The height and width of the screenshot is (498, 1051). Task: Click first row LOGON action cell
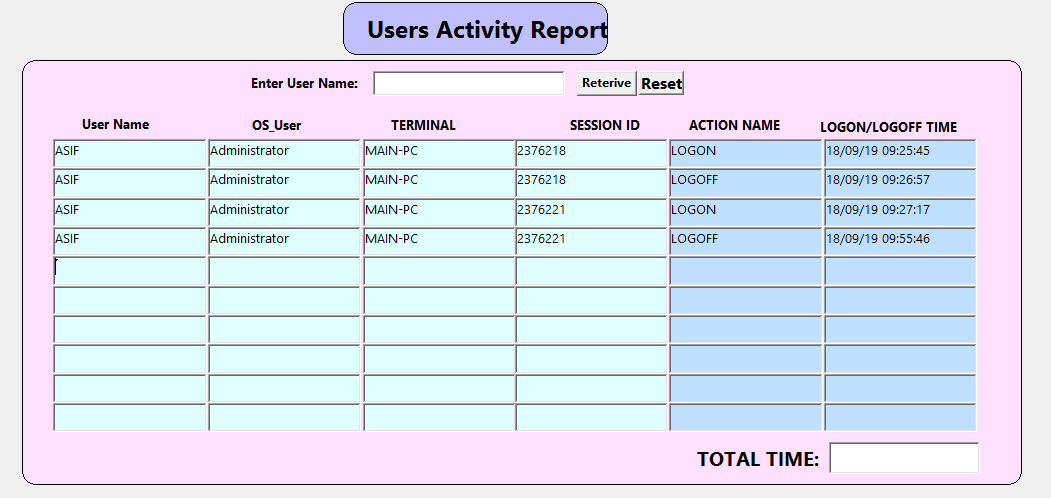[745, 152]
